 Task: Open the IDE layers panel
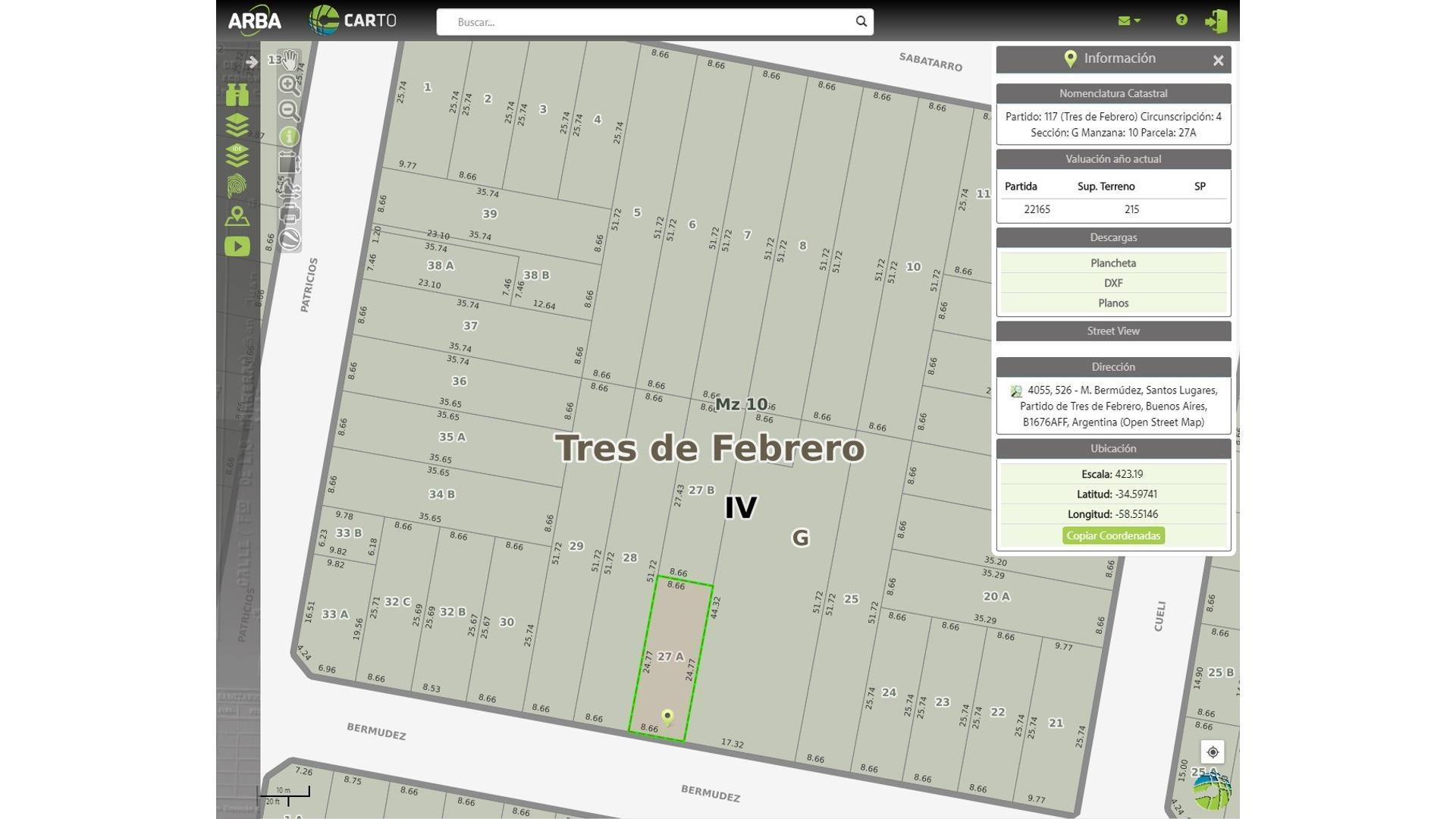[x=237, y=155]
